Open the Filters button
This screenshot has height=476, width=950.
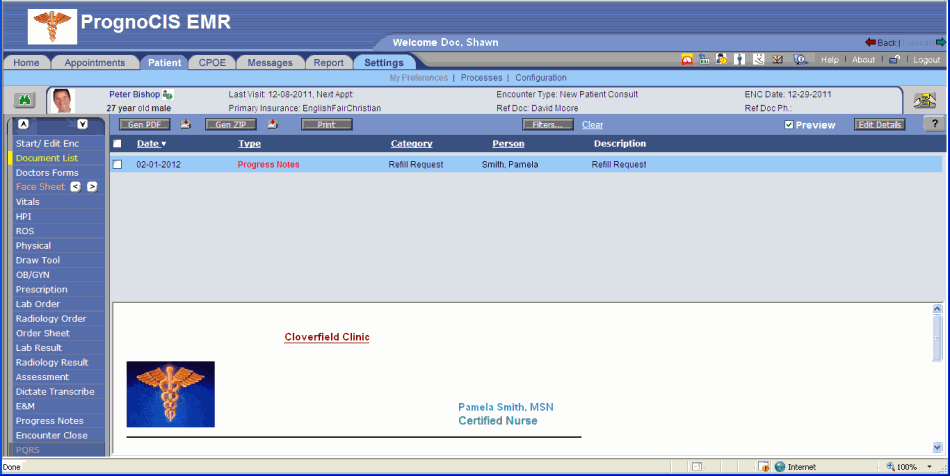[x=548, y=124]
